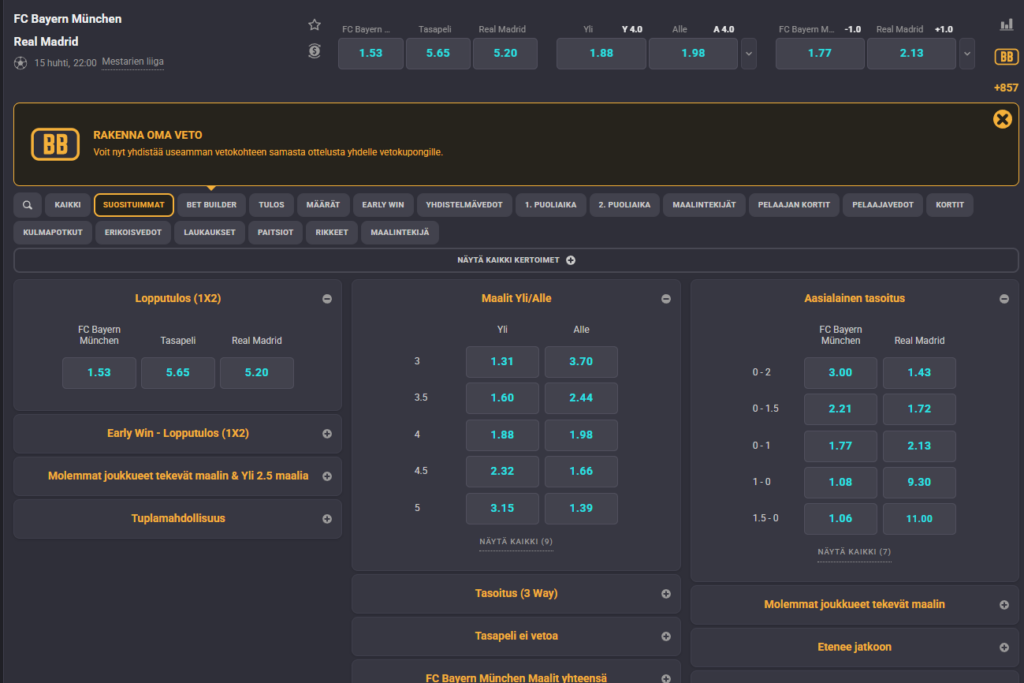Click the BB logo in the banner
The width and height of the screenshot is (1024, 683).
pyautogui.click(x=56, y=144)
